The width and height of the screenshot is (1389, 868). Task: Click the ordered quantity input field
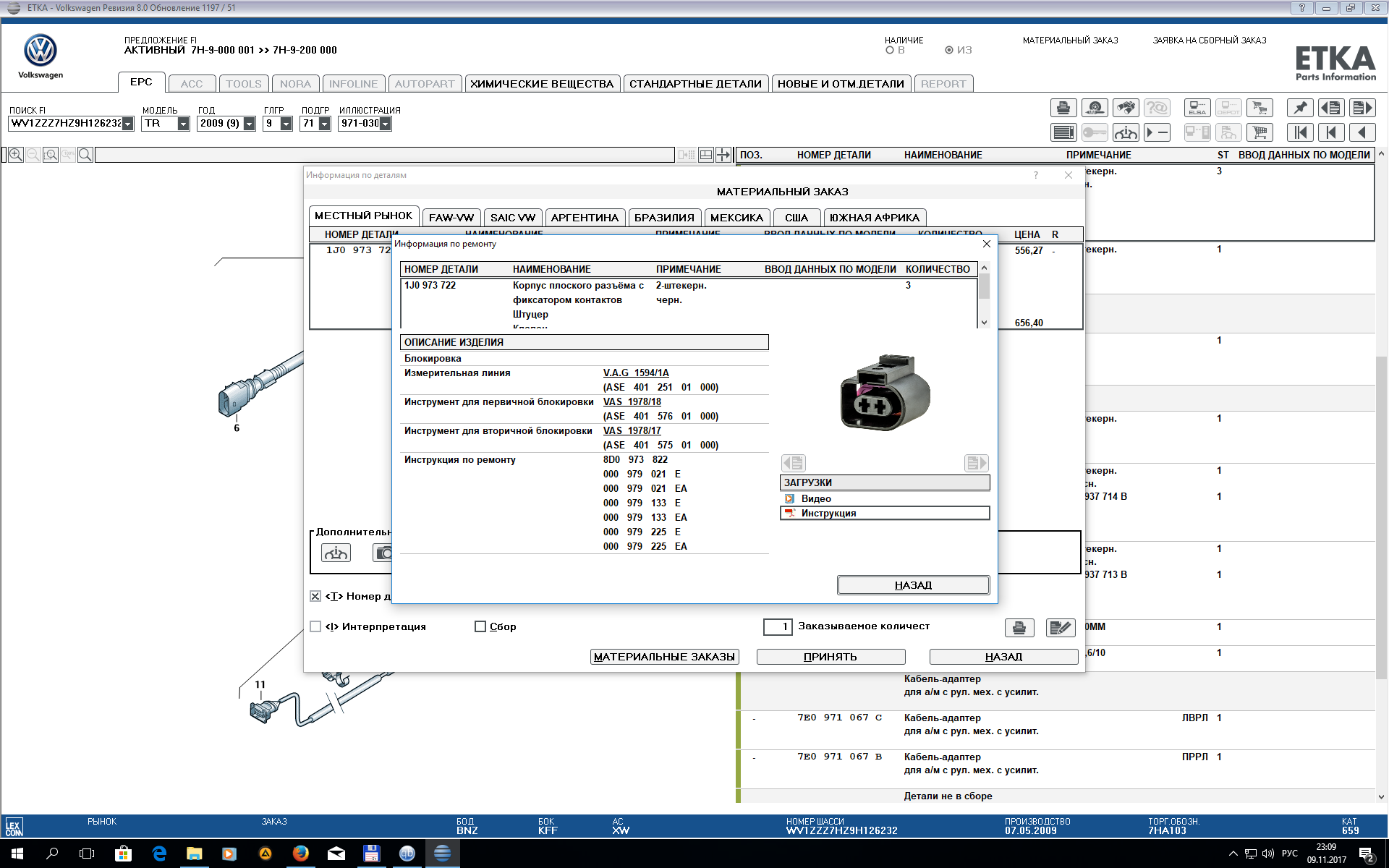pyautogui.click(x=778, y=627)
